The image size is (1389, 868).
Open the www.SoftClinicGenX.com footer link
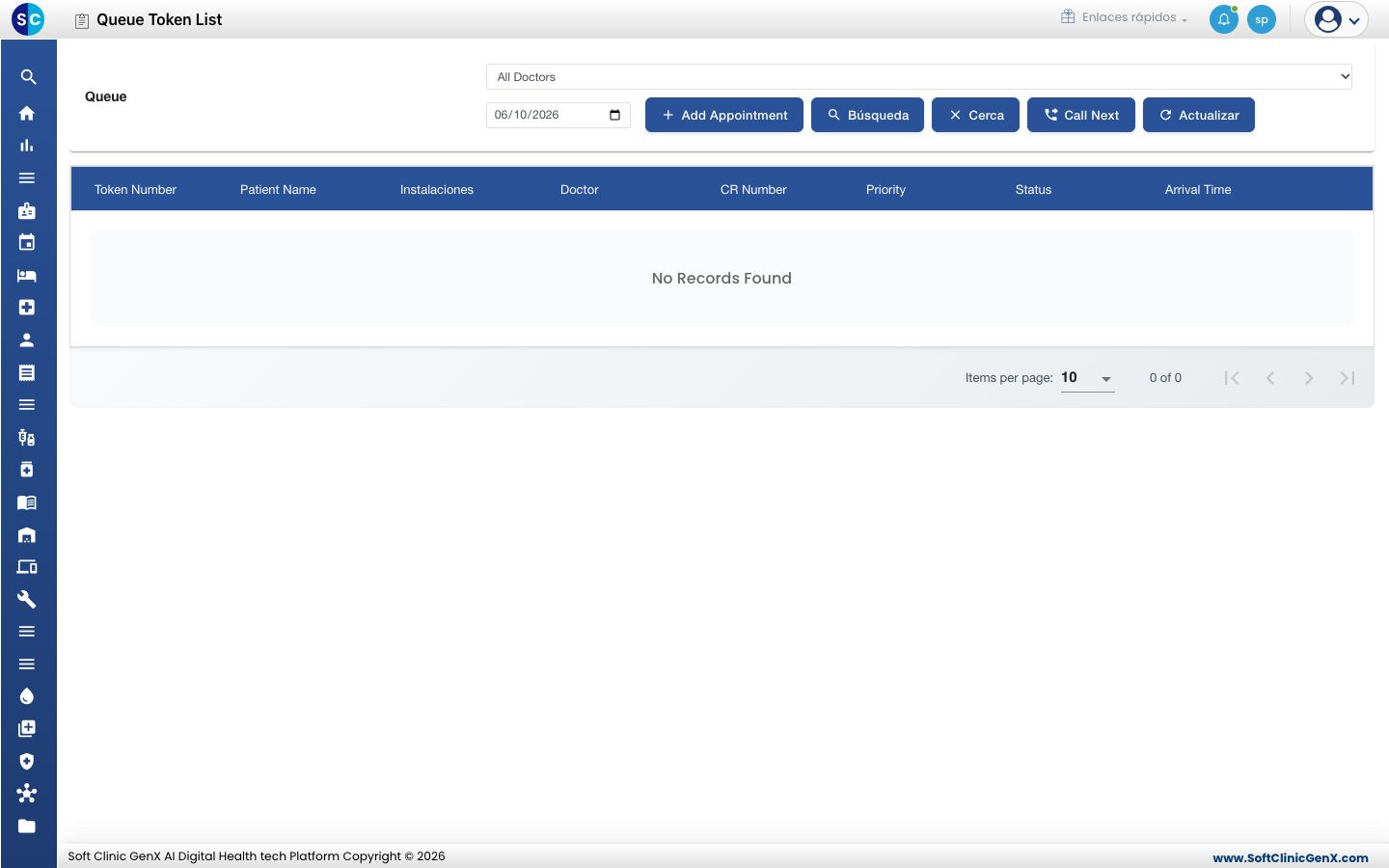[x=1291, y=857]
